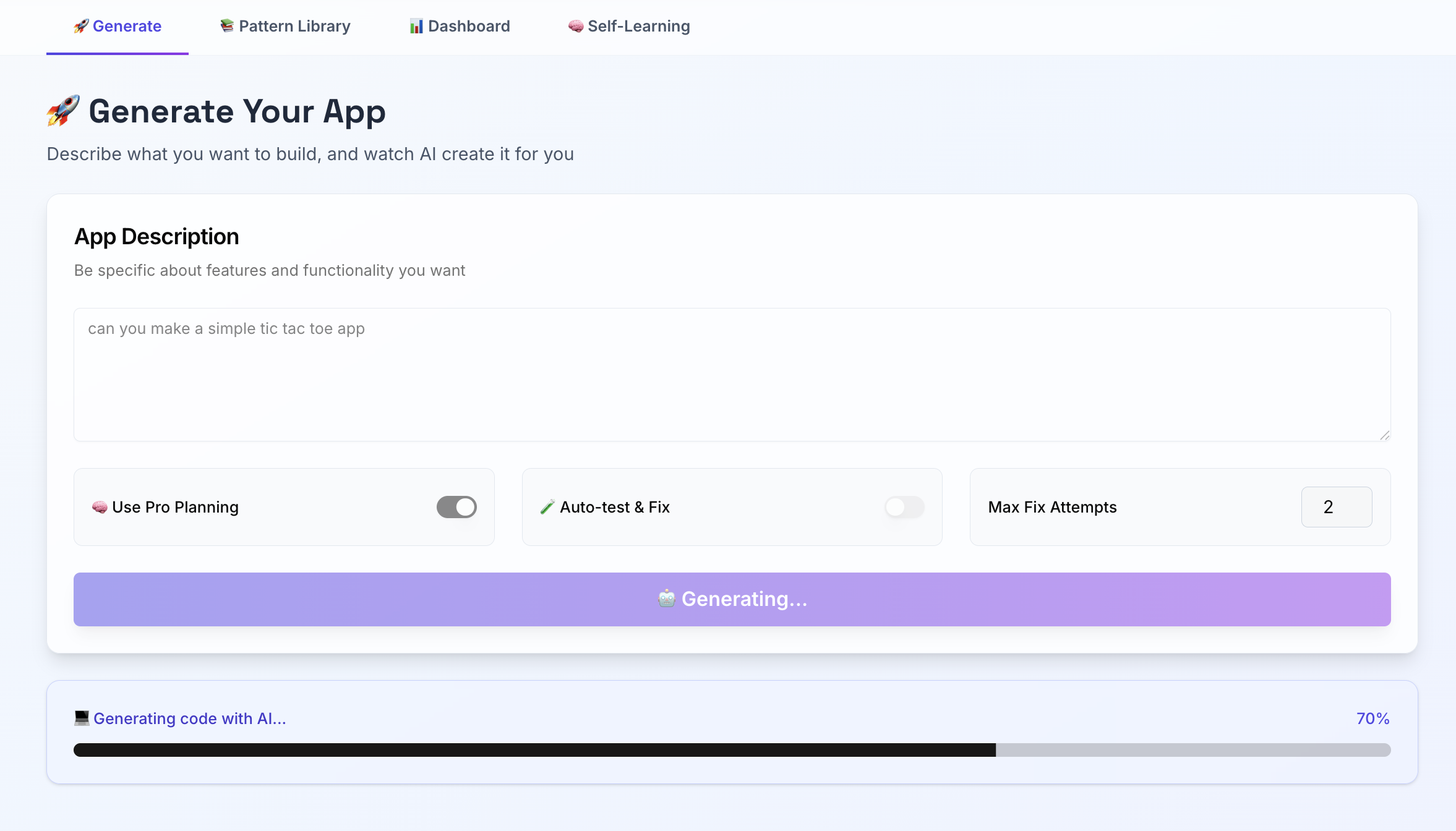
Task: Click the brain icon beside Self-Learning
Action: click(x=576, y=26)
